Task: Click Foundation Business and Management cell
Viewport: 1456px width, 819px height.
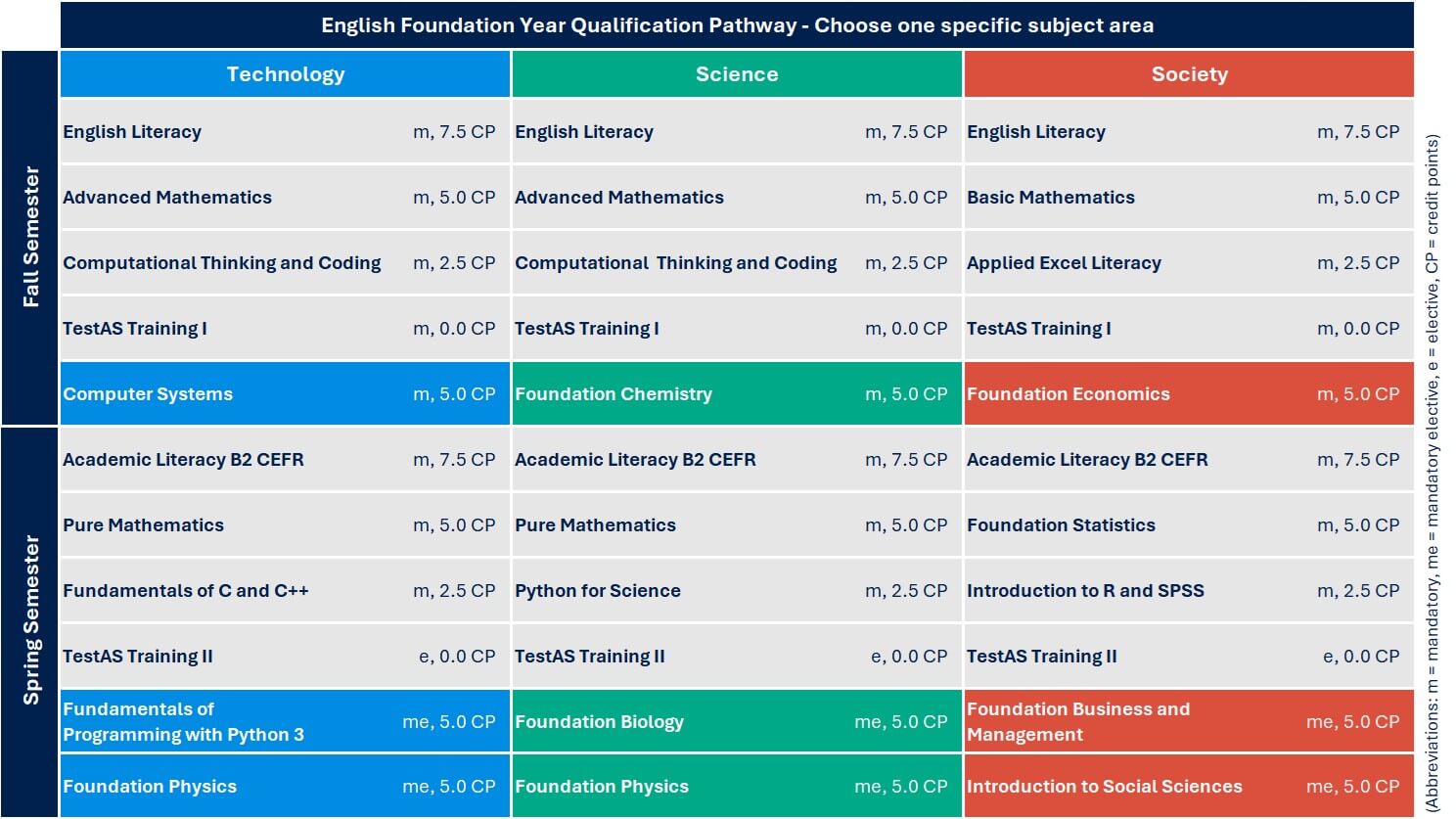Action: tap(1189, 721)
